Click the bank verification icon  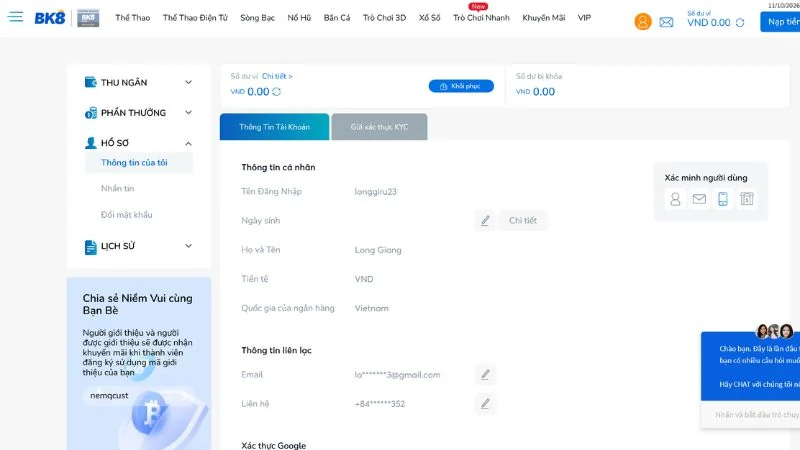coord(746,198)
